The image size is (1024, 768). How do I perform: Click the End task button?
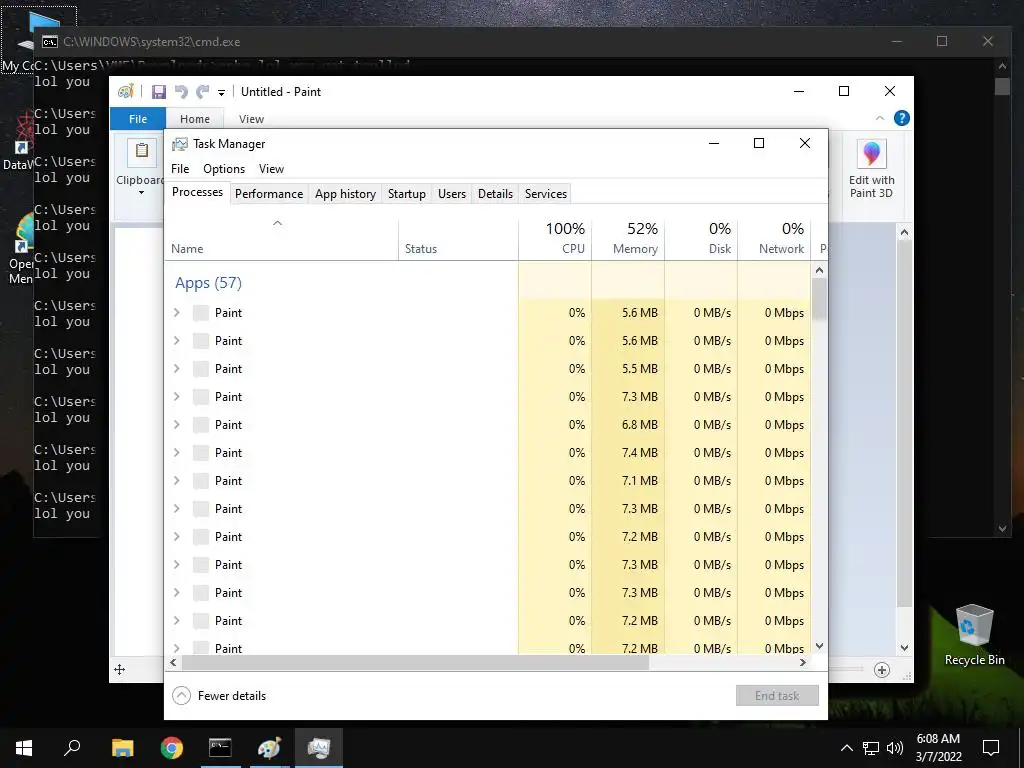(x=777, y=696)
